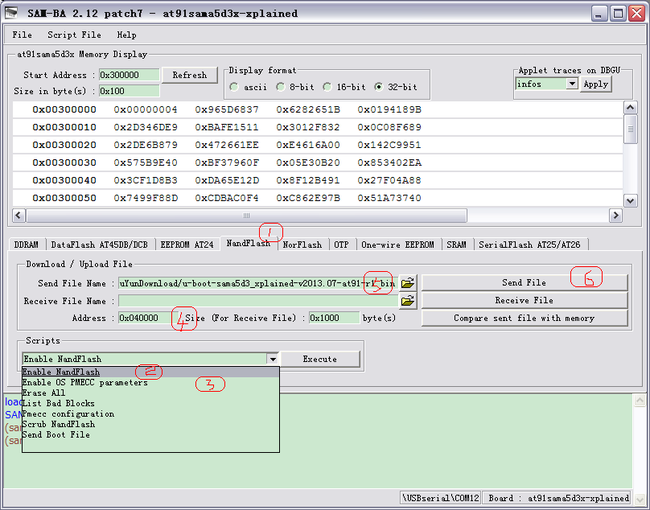Viewport: 650px width, 510px height.
Task: Click memory address 0x00300020 cell
Action: tap(64, 145)
